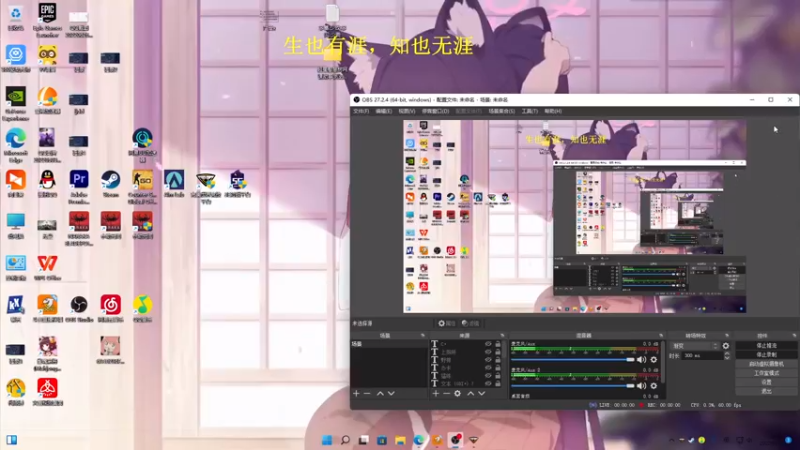Viewport: 800px width, 450px height.
Task: Toggle eye visibility of second text source
Action: point(488,352)
